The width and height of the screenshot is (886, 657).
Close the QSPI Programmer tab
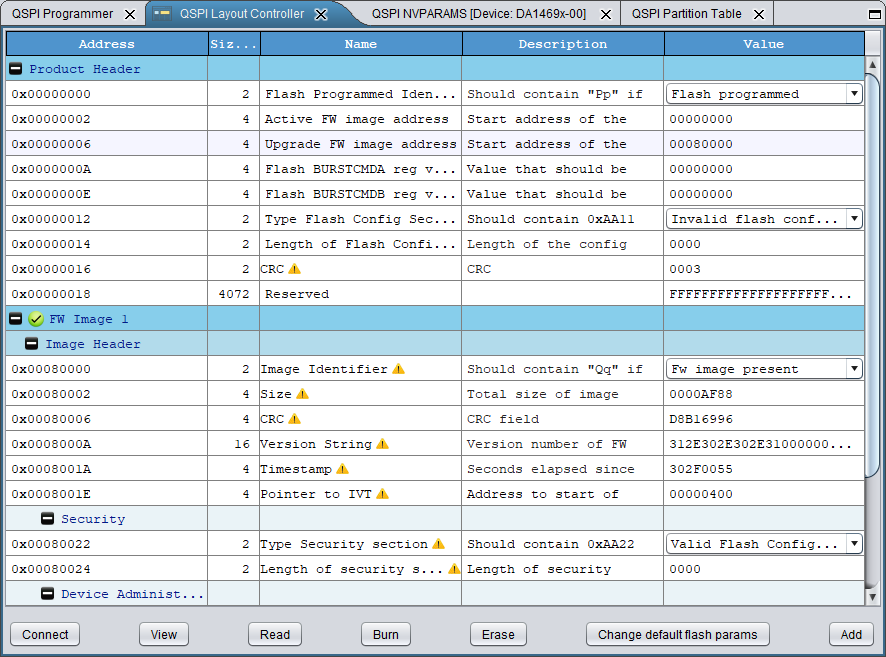click(130, 14)
